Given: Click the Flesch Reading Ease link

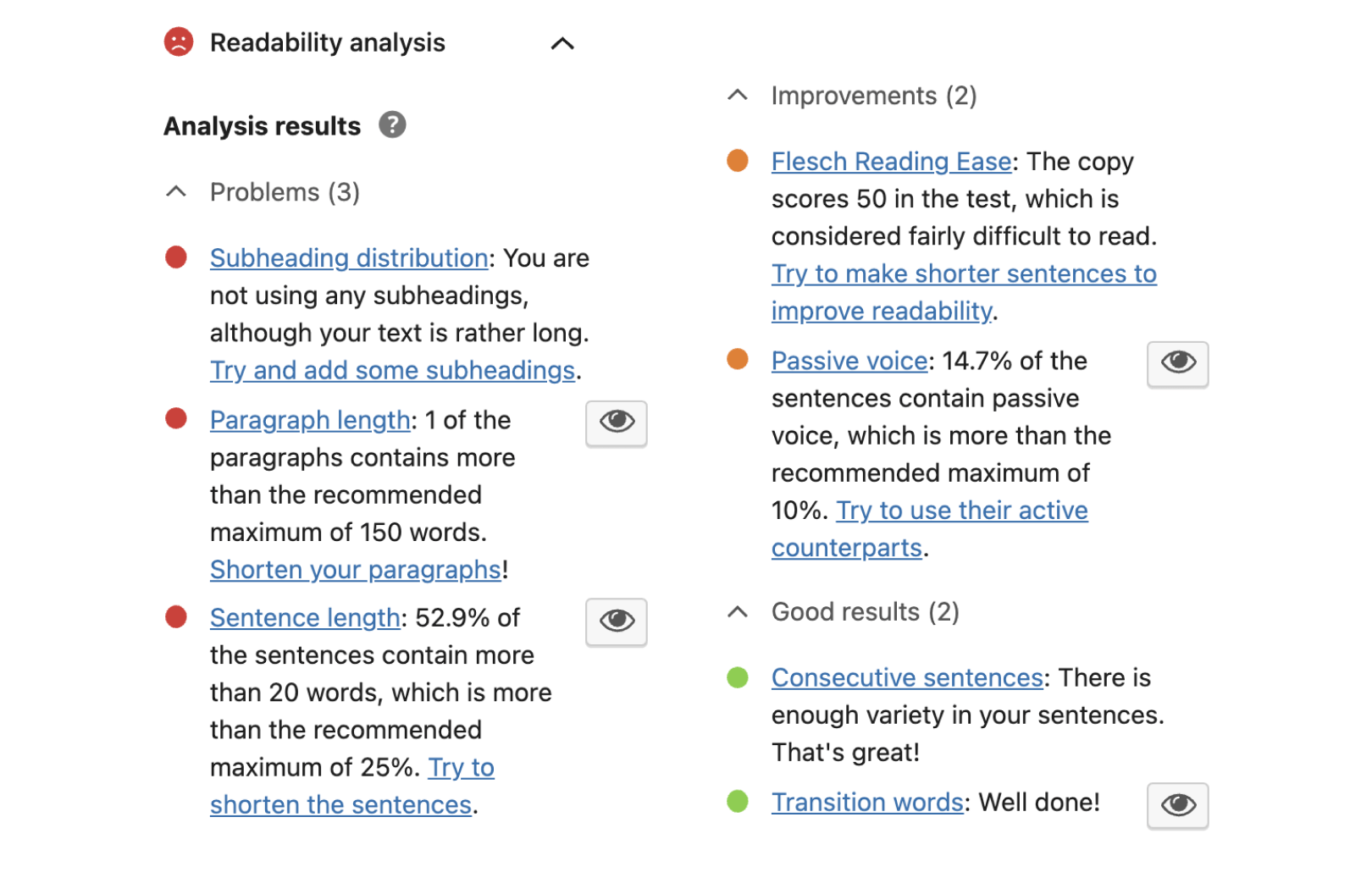Looking at the screenshot, I should point(891,161).
